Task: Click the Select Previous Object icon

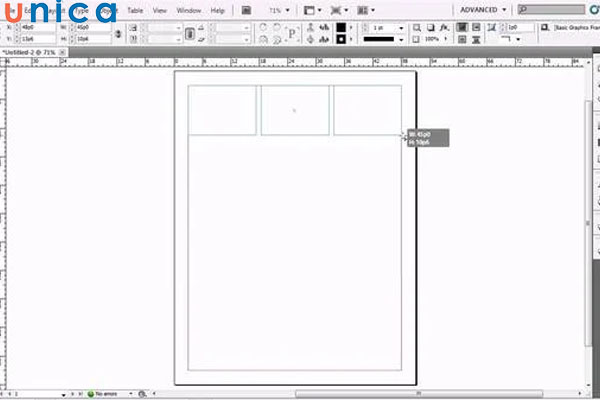Action: tap(324, 28)
